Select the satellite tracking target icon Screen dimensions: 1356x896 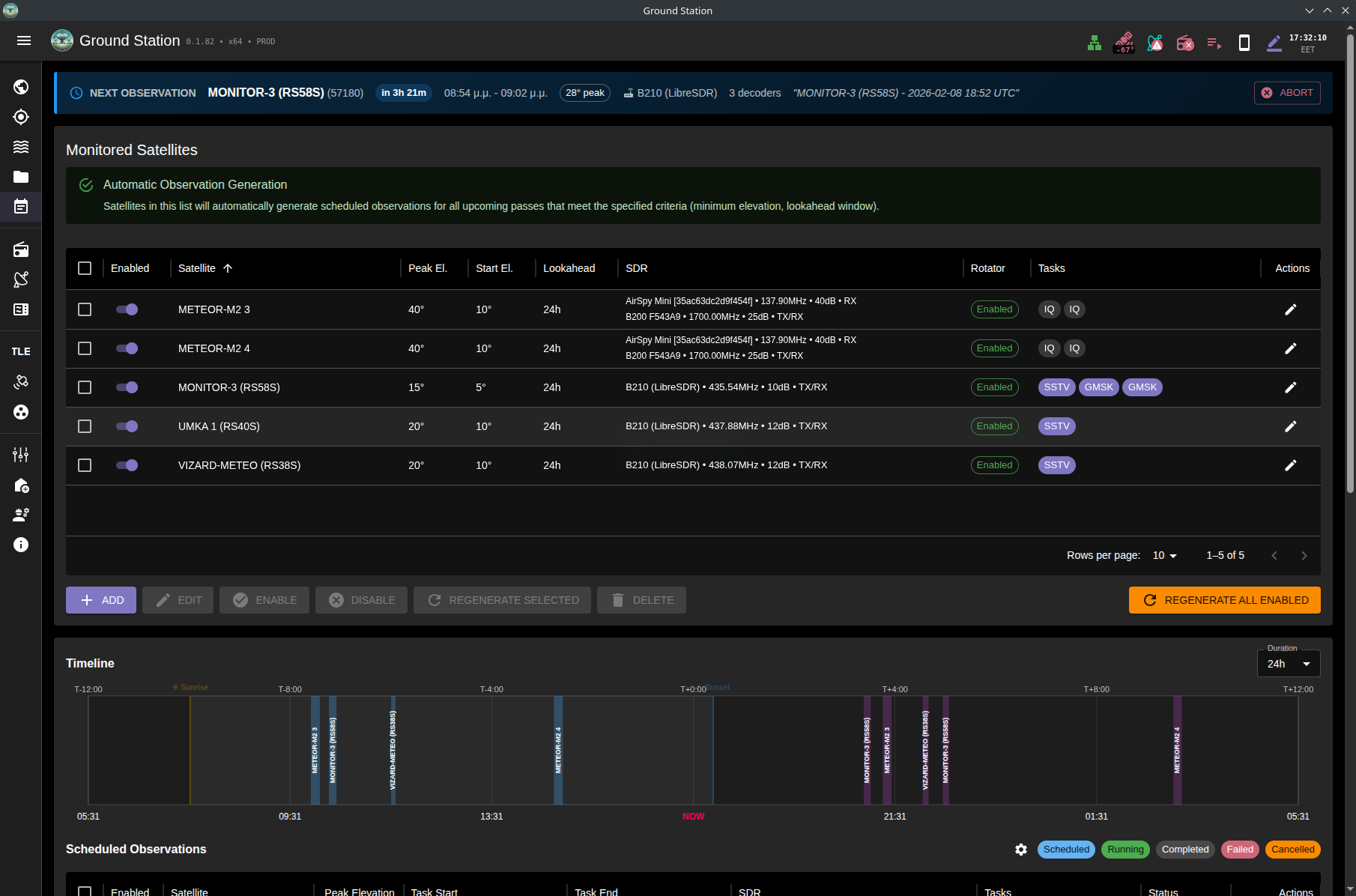tap(20, 117)
